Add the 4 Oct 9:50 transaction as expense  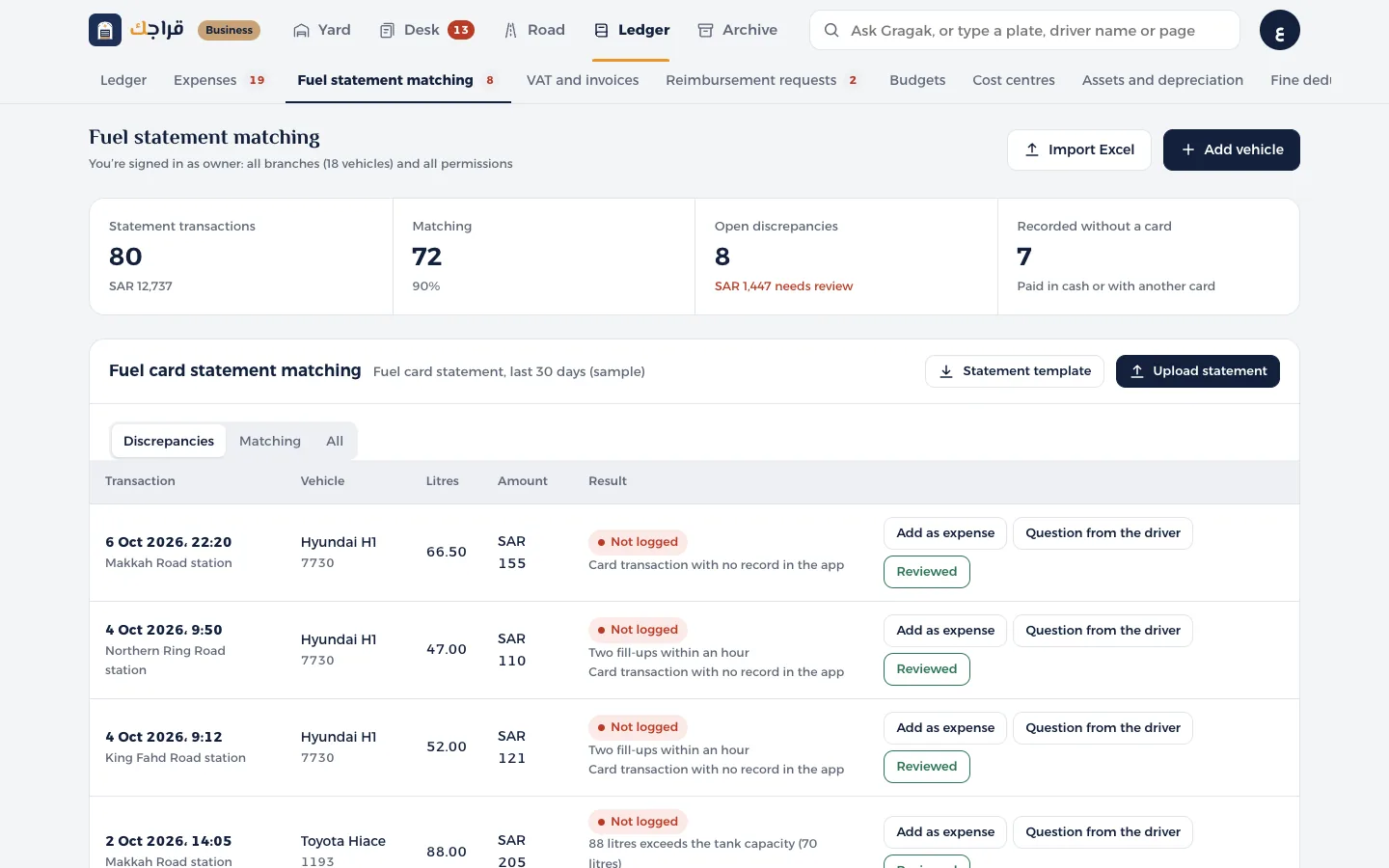(945, 631)
